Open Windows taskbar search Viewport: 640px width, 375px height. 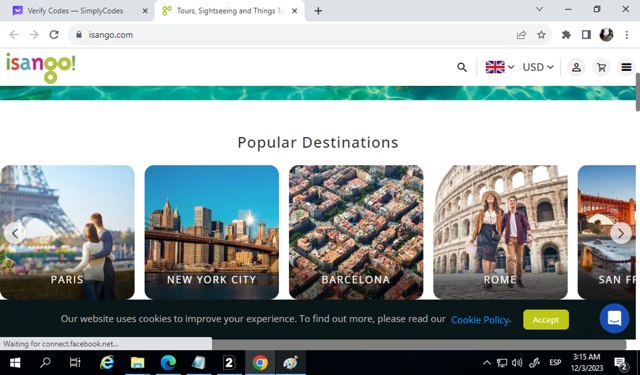pos(45,362)
